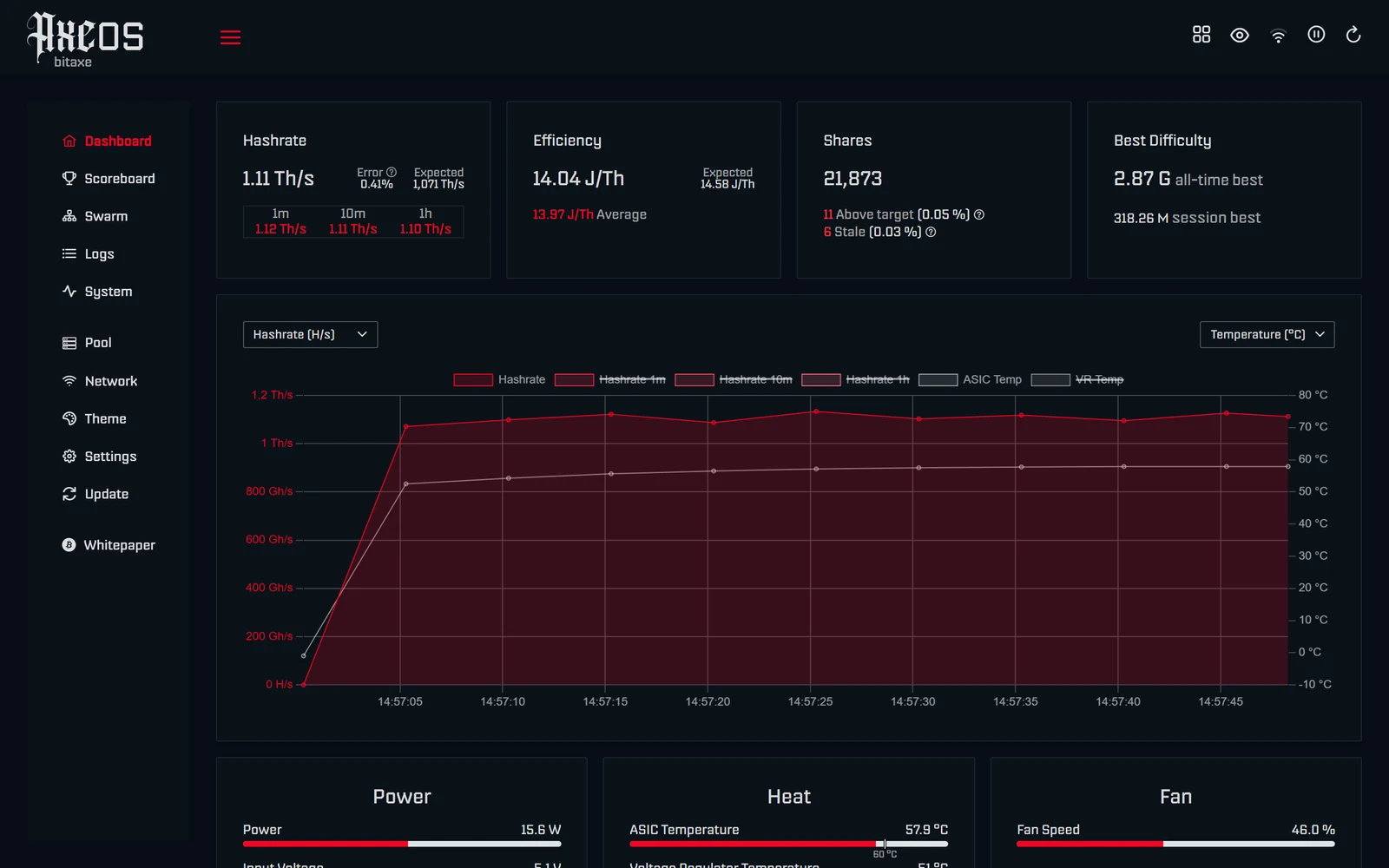
Task: Click the 318.26 M session best text
Action: pyautogui.click(x=1187, y=218)
